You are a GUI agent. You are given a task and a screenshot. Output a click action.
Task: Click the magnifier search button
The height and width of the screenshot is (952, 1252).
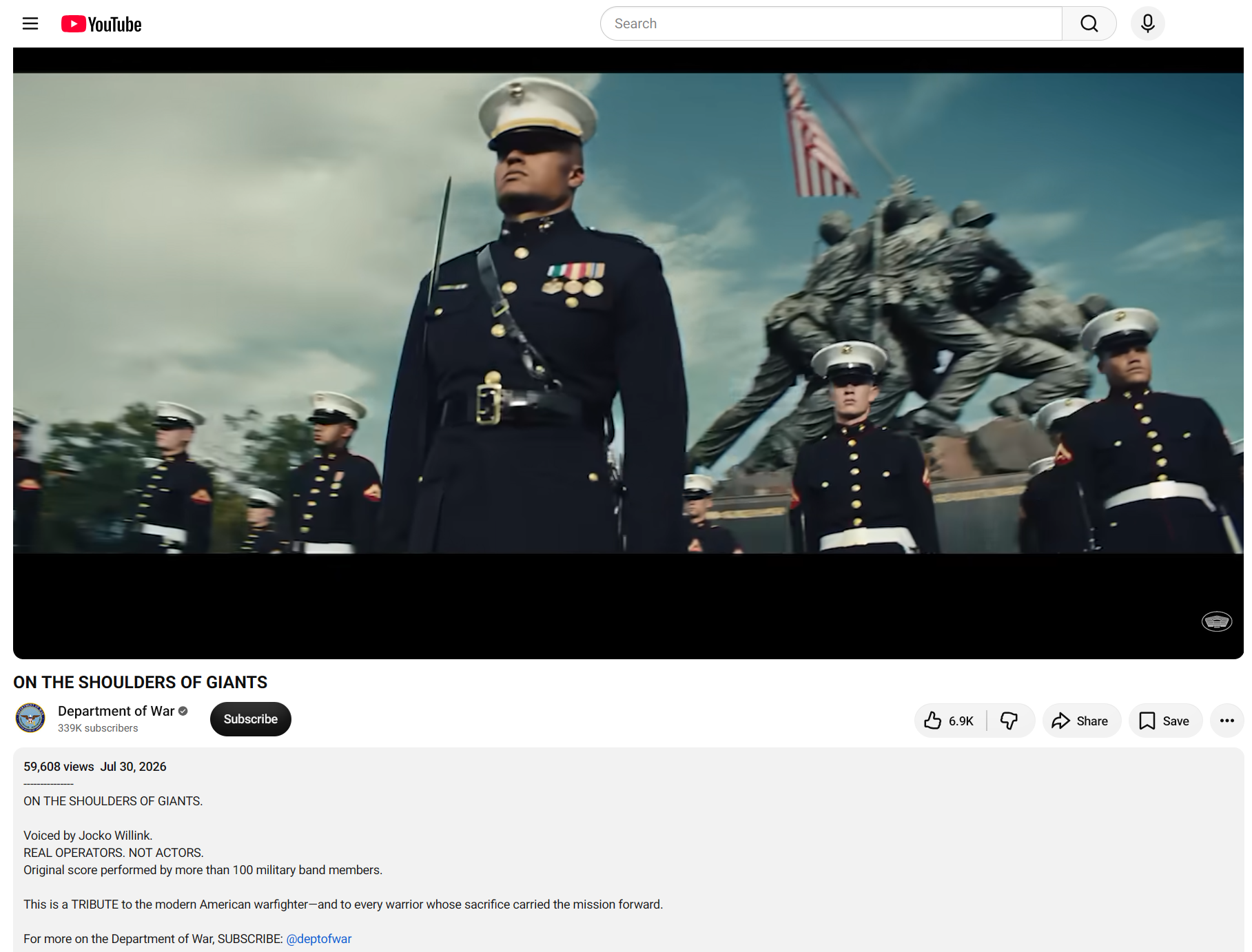1089,24
